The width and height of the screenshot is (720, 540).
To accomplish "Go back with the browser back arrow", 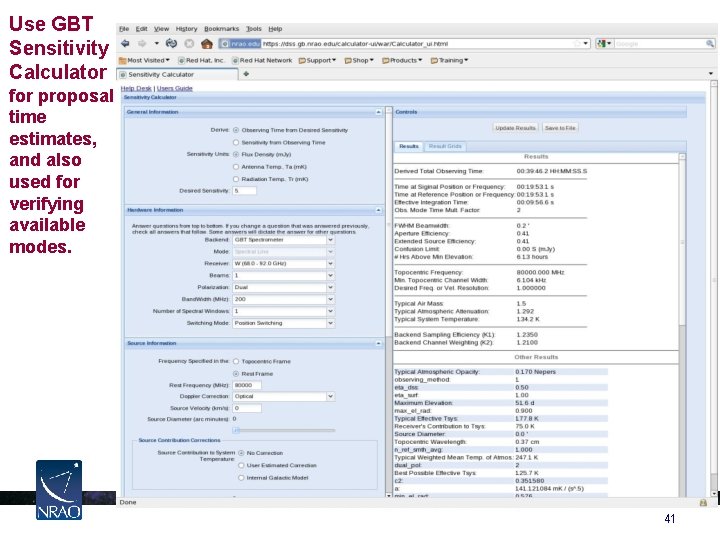I will point(125,44).
